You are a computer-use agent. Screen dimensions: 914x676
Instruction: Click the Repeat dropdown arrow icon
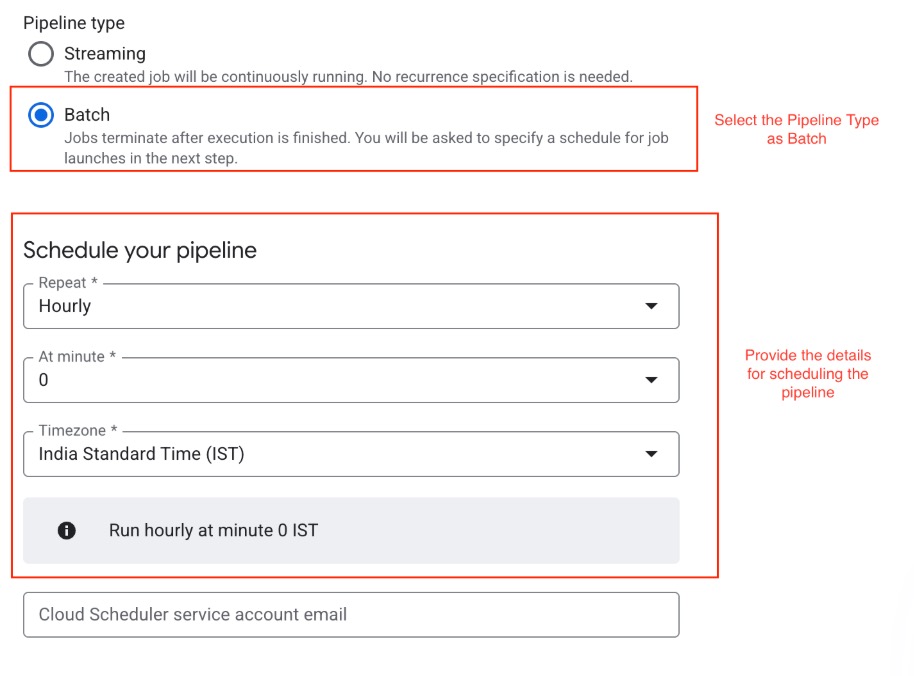point(651,306)
